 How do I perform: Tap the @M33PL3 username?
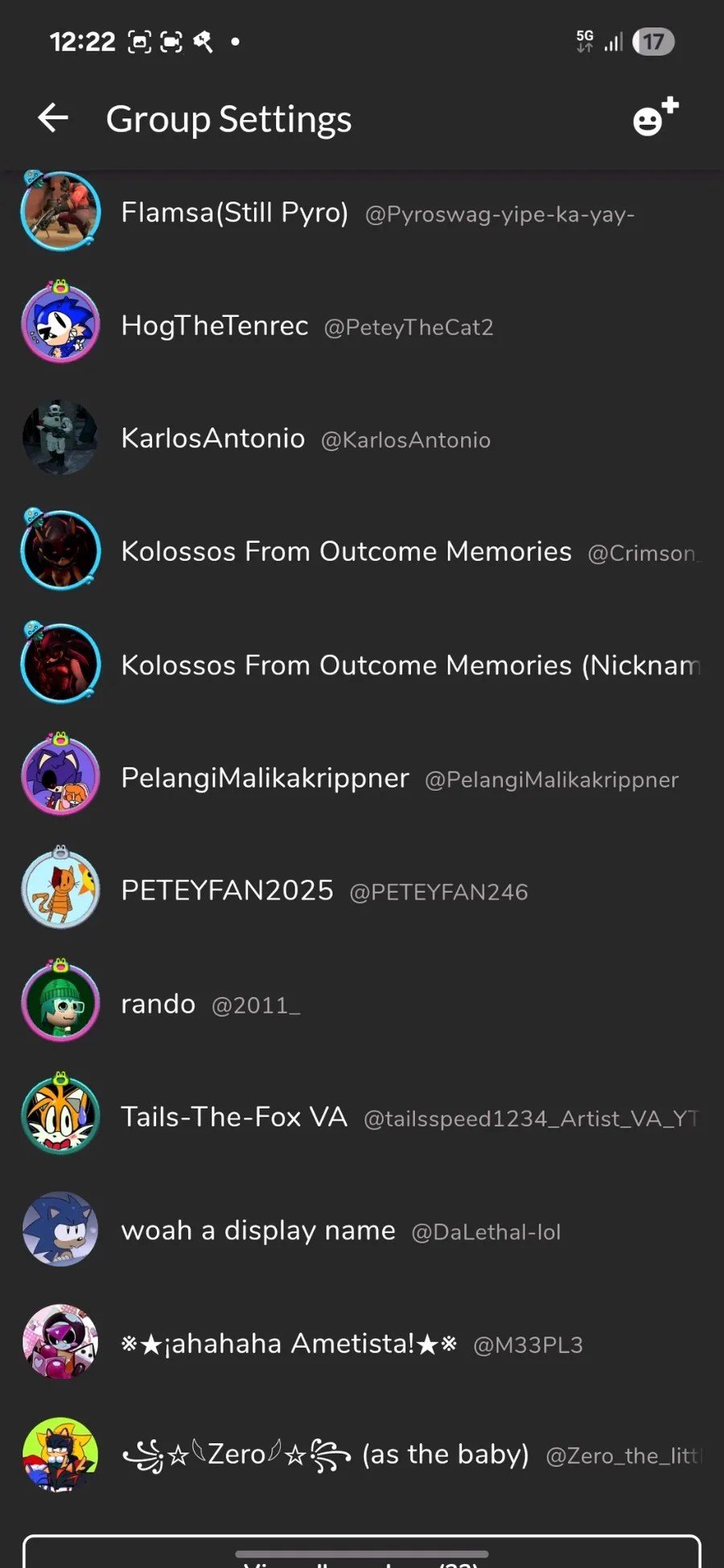click(528, 1344)
